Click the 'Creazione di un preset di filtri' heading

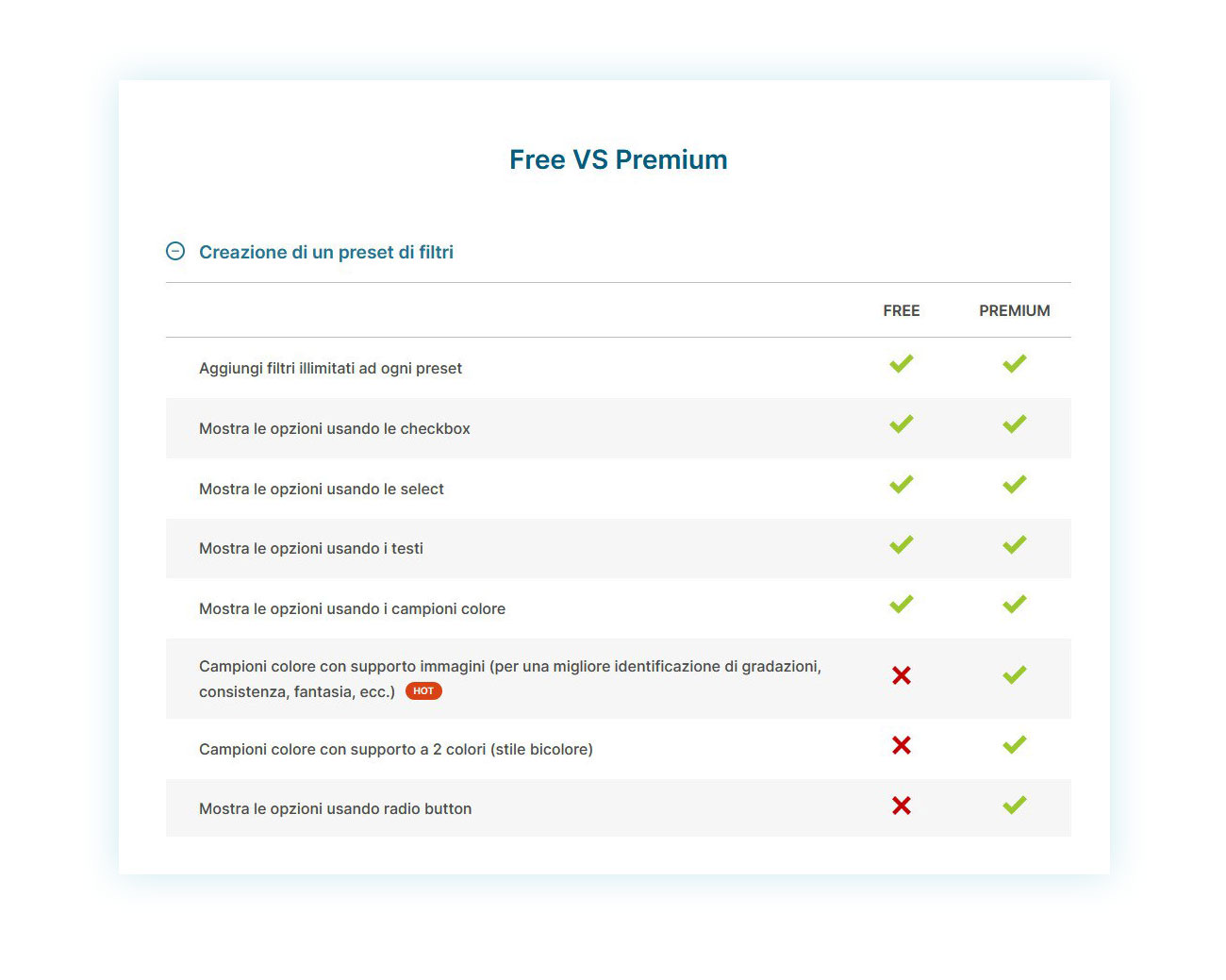click(x=325, y=252)
